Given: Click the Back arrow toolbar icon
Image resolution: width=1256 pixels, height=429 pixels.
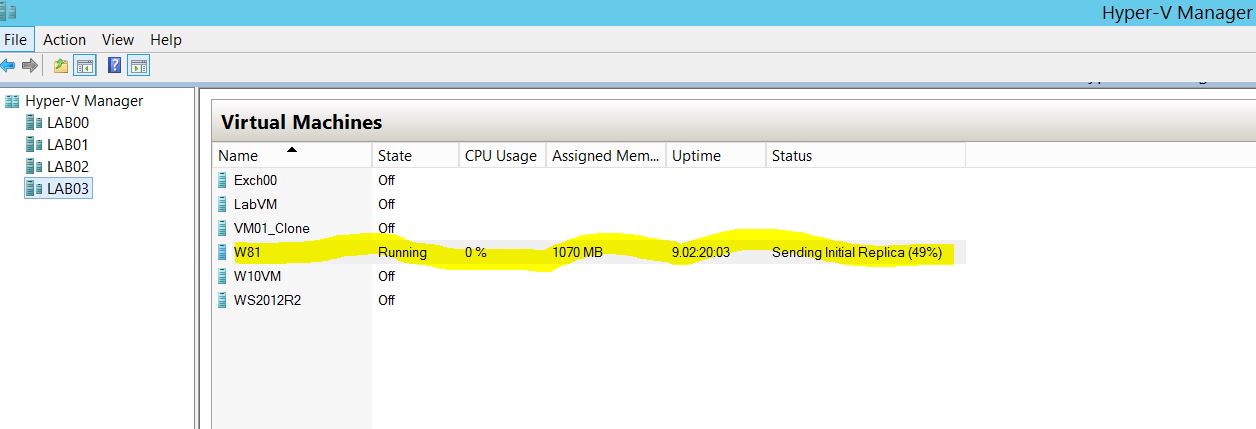Looking at the screenshot, I should click(8, 66).
